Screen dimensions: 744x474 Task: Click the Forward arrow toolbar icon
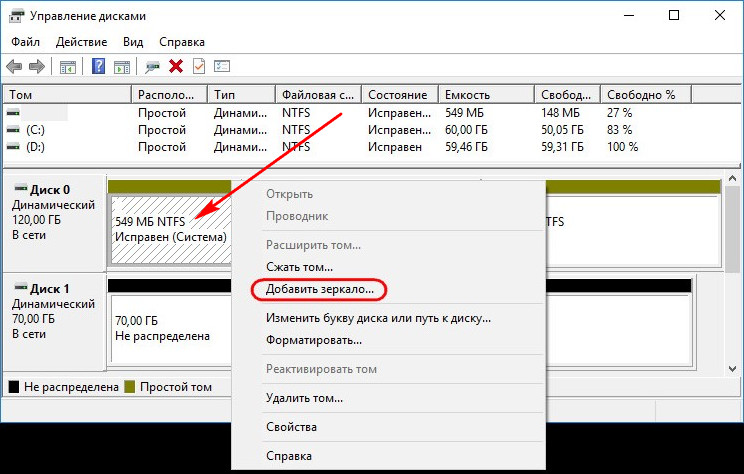37,66
